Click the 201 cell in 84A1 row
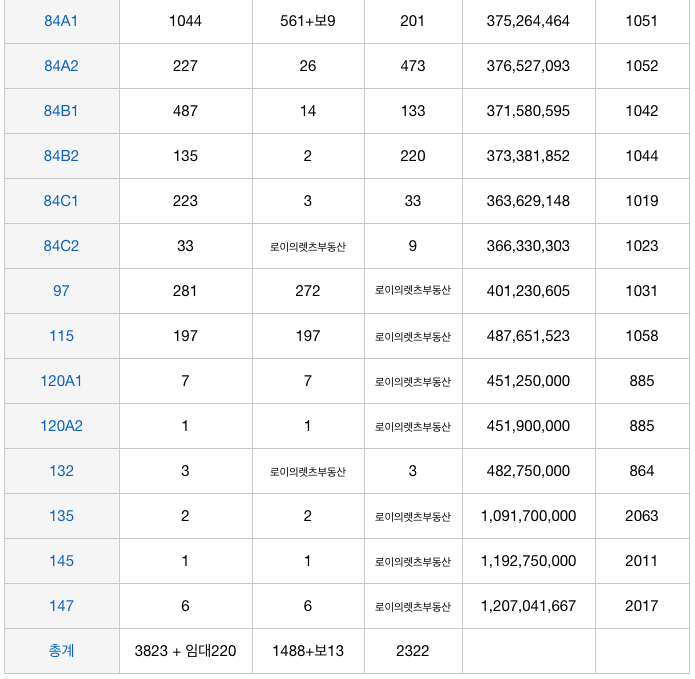Viewport: 695px width, 679px height. click(413, 21)
